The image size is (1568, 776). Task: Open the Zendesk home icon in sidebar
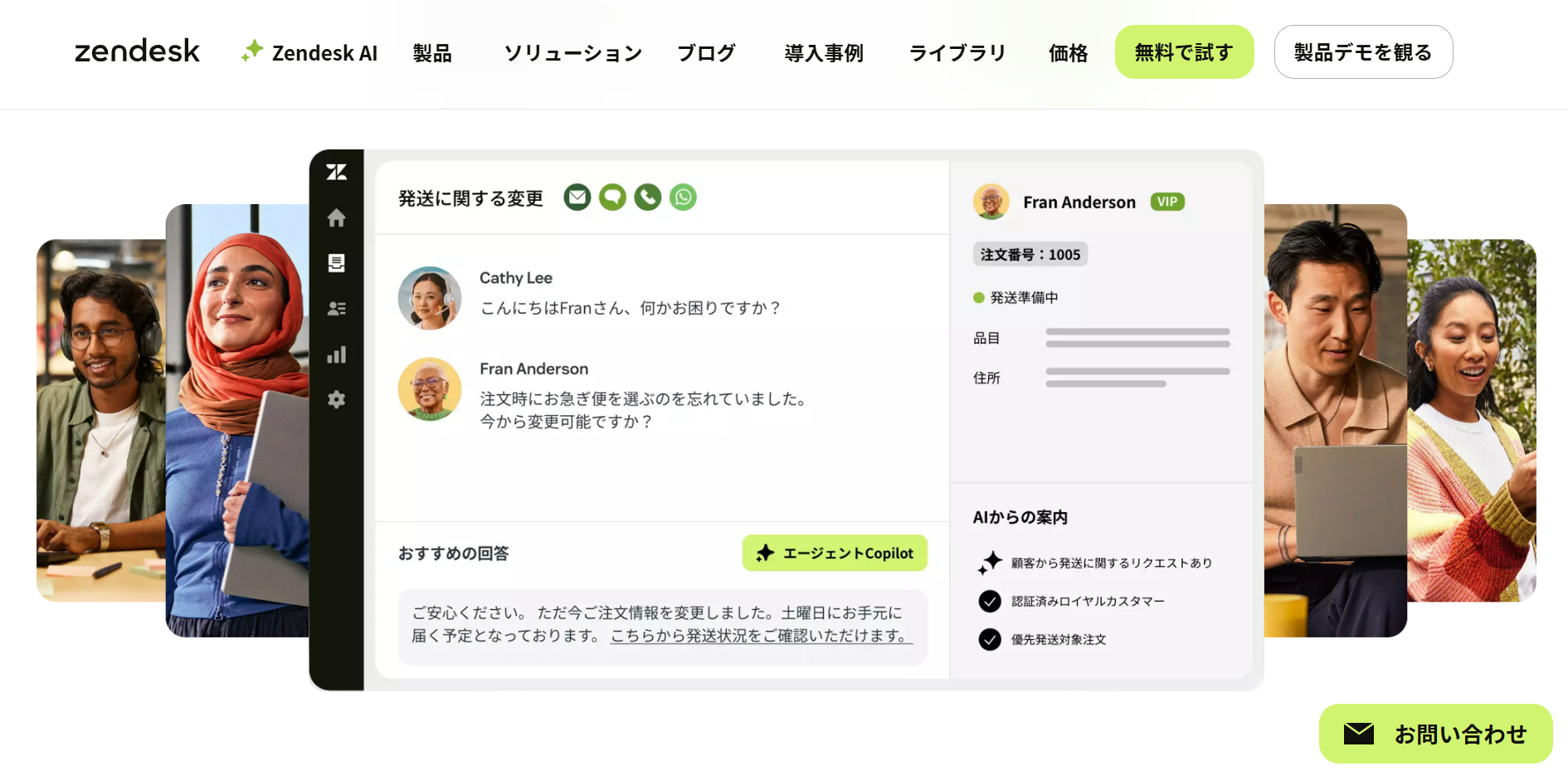[337, 218]
